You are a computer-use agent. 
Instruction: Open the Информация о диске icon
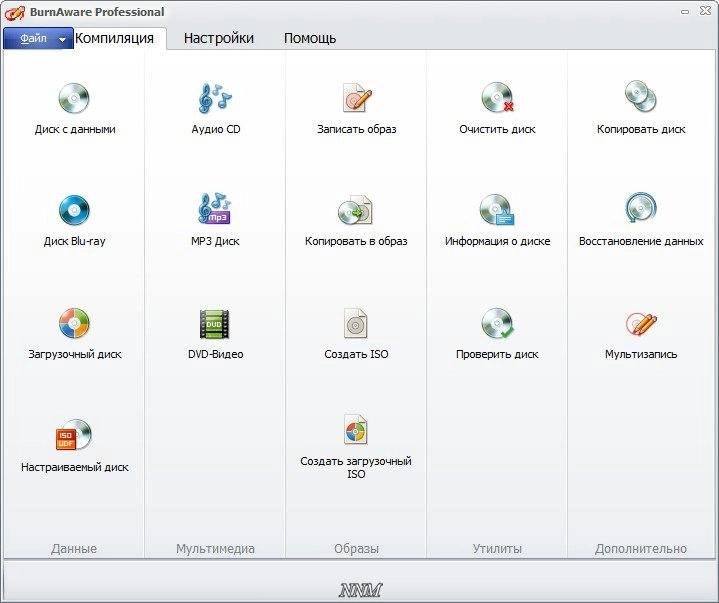(x=497, y=210)
